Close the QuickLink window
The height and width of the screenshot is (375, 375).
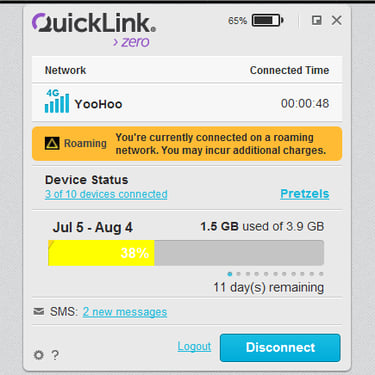point(337,21)
